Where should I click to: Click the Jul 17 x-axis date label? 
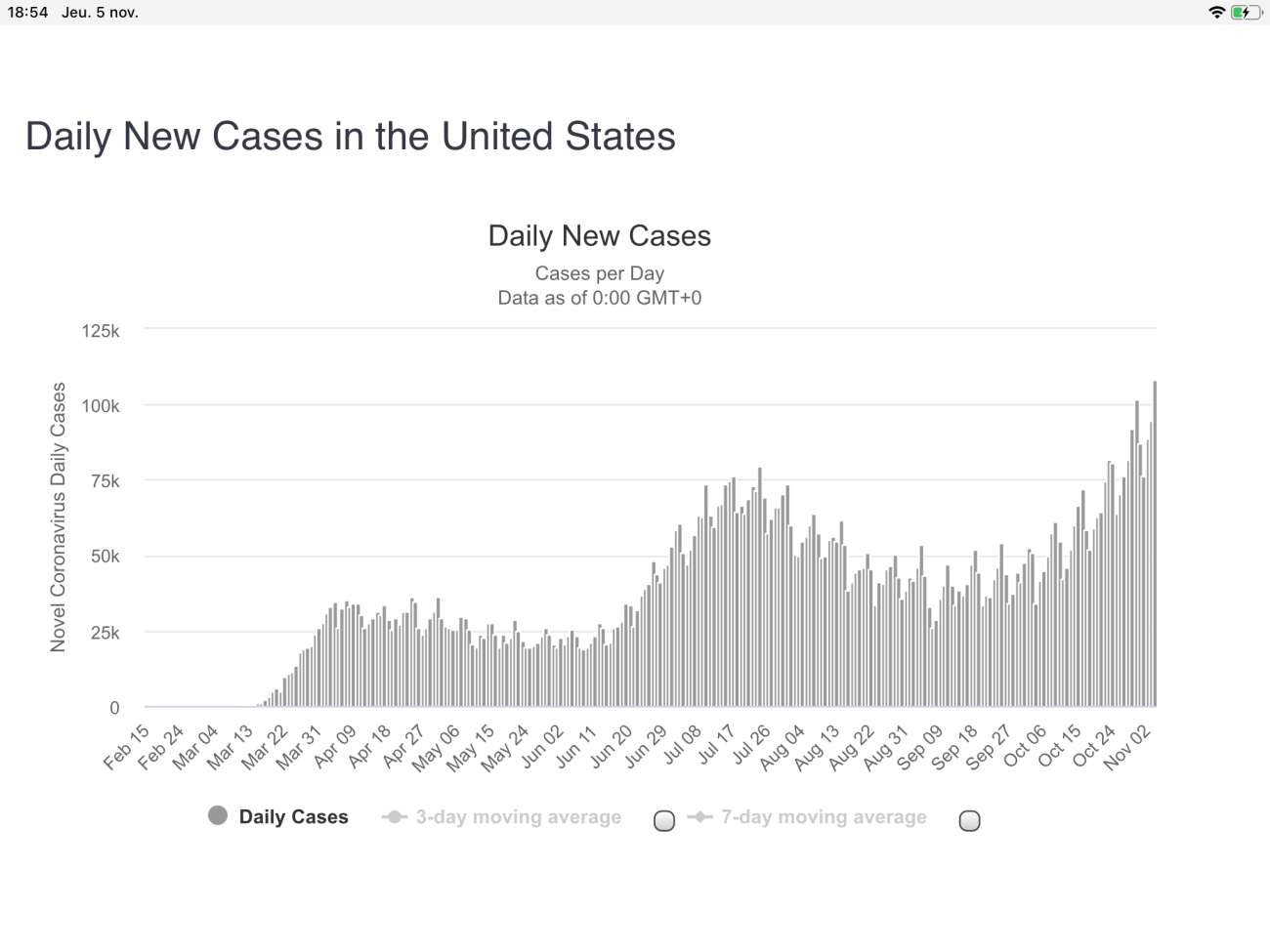click(x=716, y=748)
